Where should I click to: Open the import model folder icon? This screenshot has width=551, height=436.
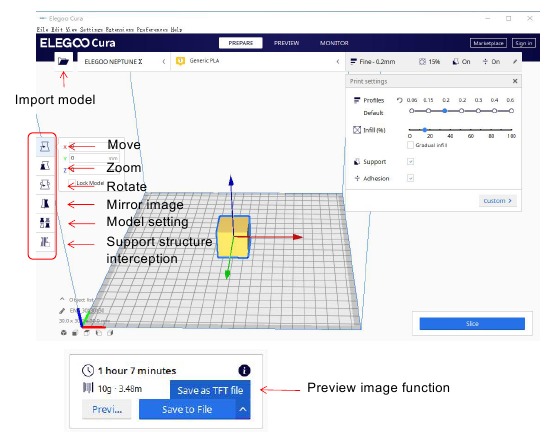click(x=63, y=61)
